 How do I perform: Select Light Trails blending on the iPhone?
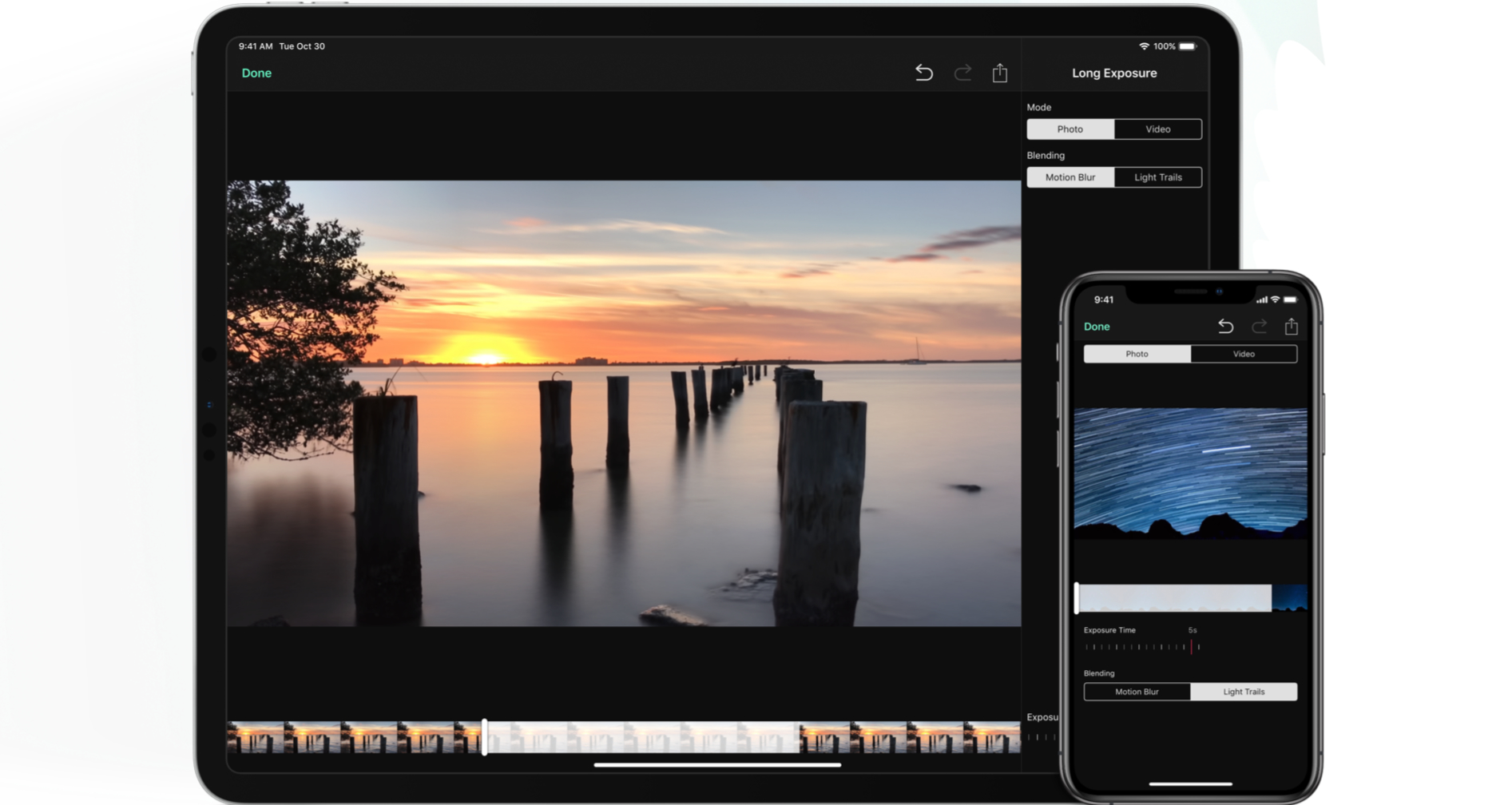pos(1244,692)
